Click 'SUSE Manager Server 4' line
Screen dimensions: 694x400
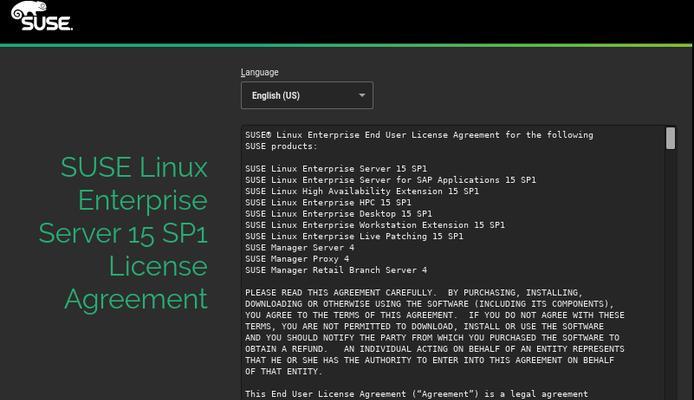tap(300, 248)
